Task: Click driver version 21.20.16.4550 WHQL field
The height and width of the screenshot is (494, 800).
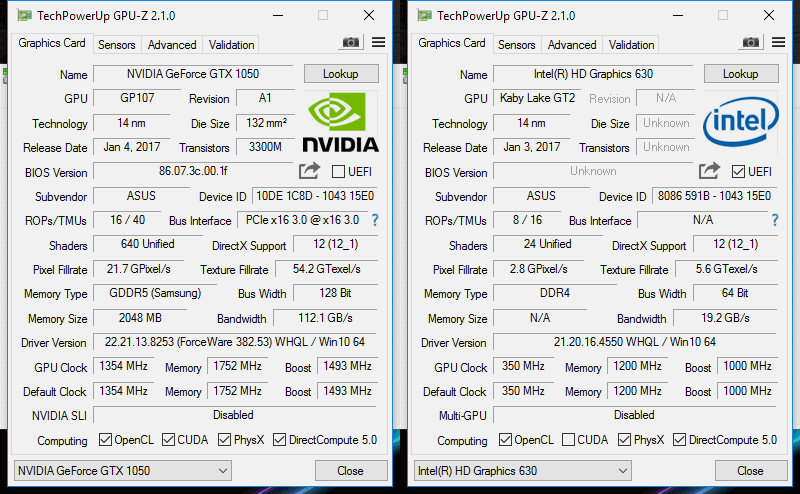Action: click(x=635, y=342)
